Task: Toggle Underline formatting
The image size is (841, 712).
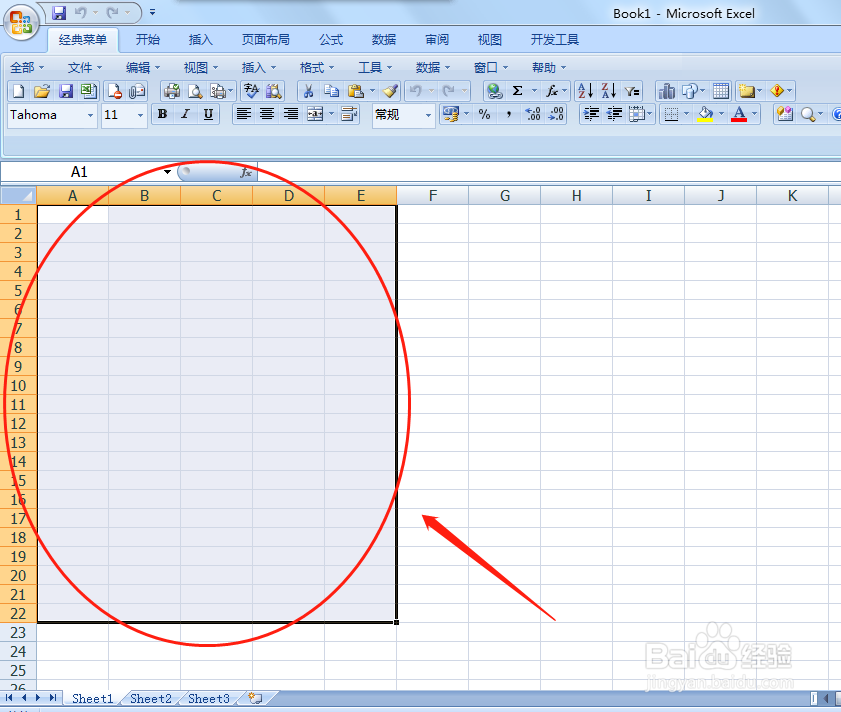Action: click(209, 114)
